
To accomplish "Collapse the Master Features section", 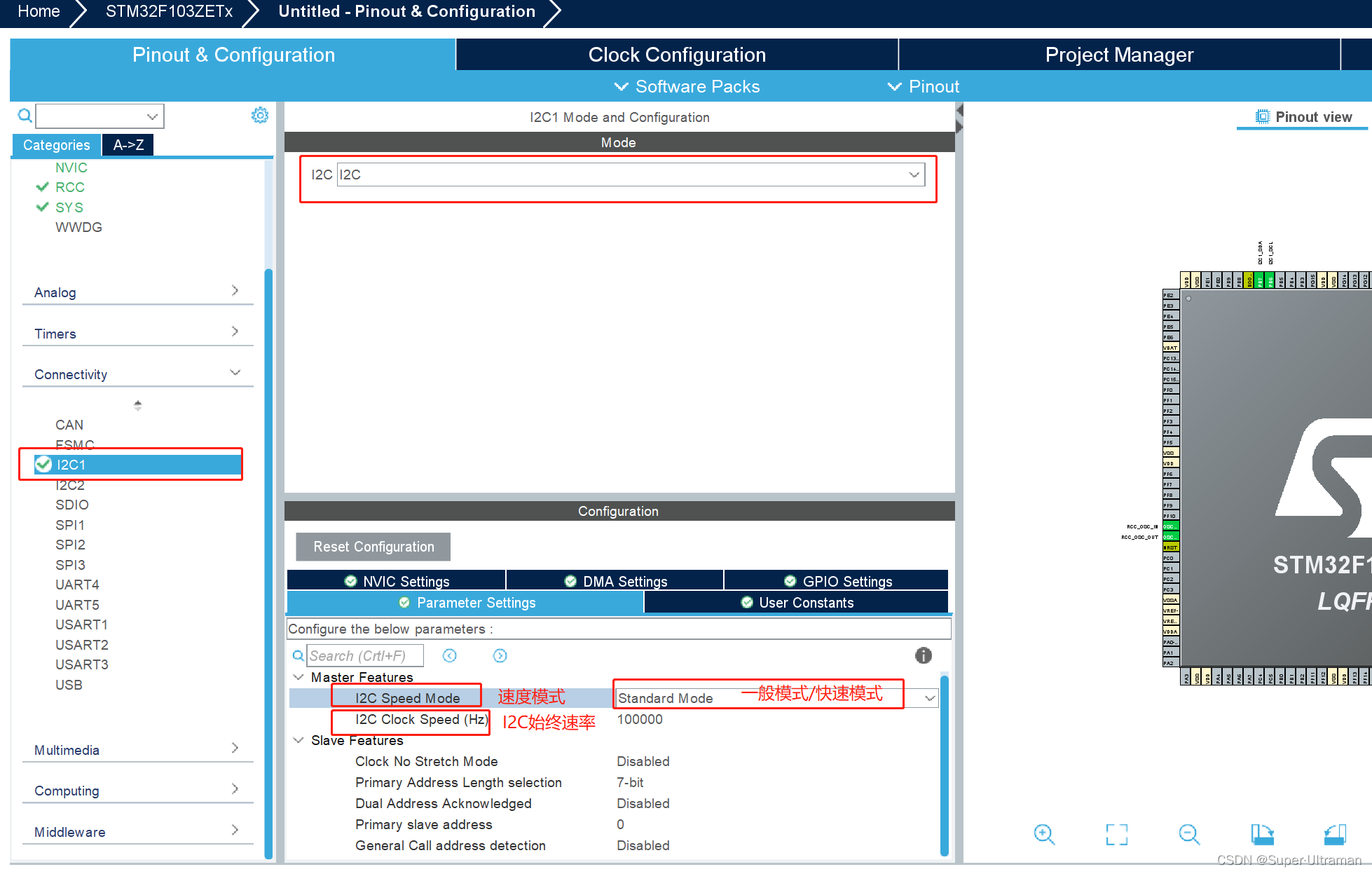I will point(299,677).
